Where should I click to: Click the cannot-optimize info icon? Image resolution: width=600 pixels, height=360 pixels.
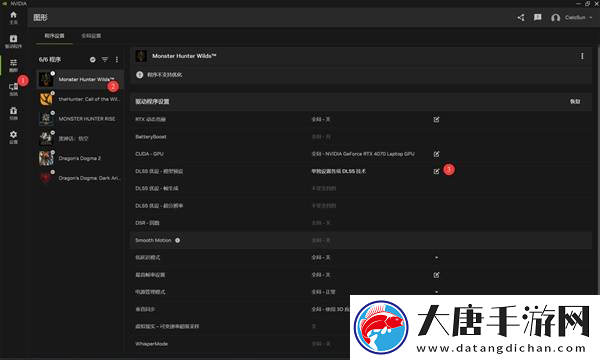(140, 75)
